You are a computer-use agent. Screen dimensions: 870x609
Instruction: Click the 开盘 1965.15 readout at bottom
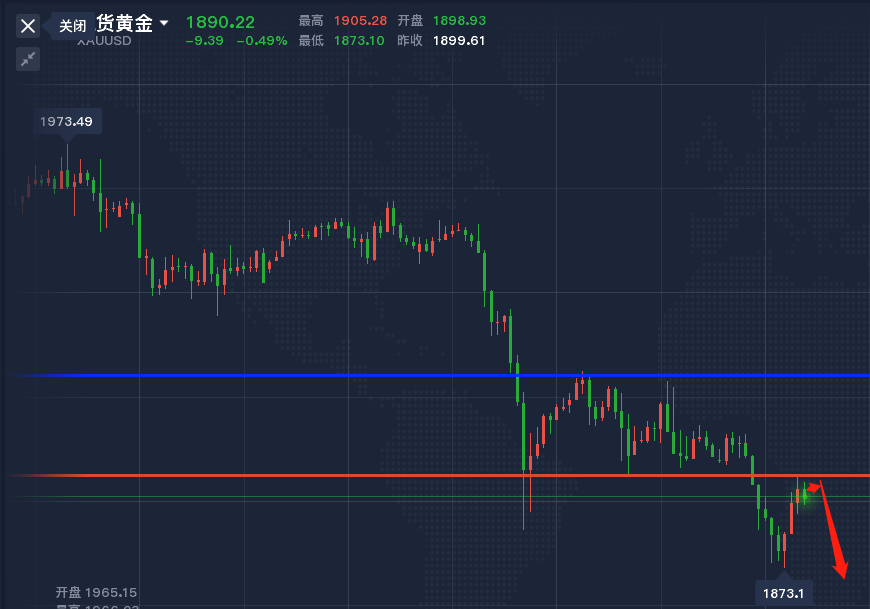[96, 592]
